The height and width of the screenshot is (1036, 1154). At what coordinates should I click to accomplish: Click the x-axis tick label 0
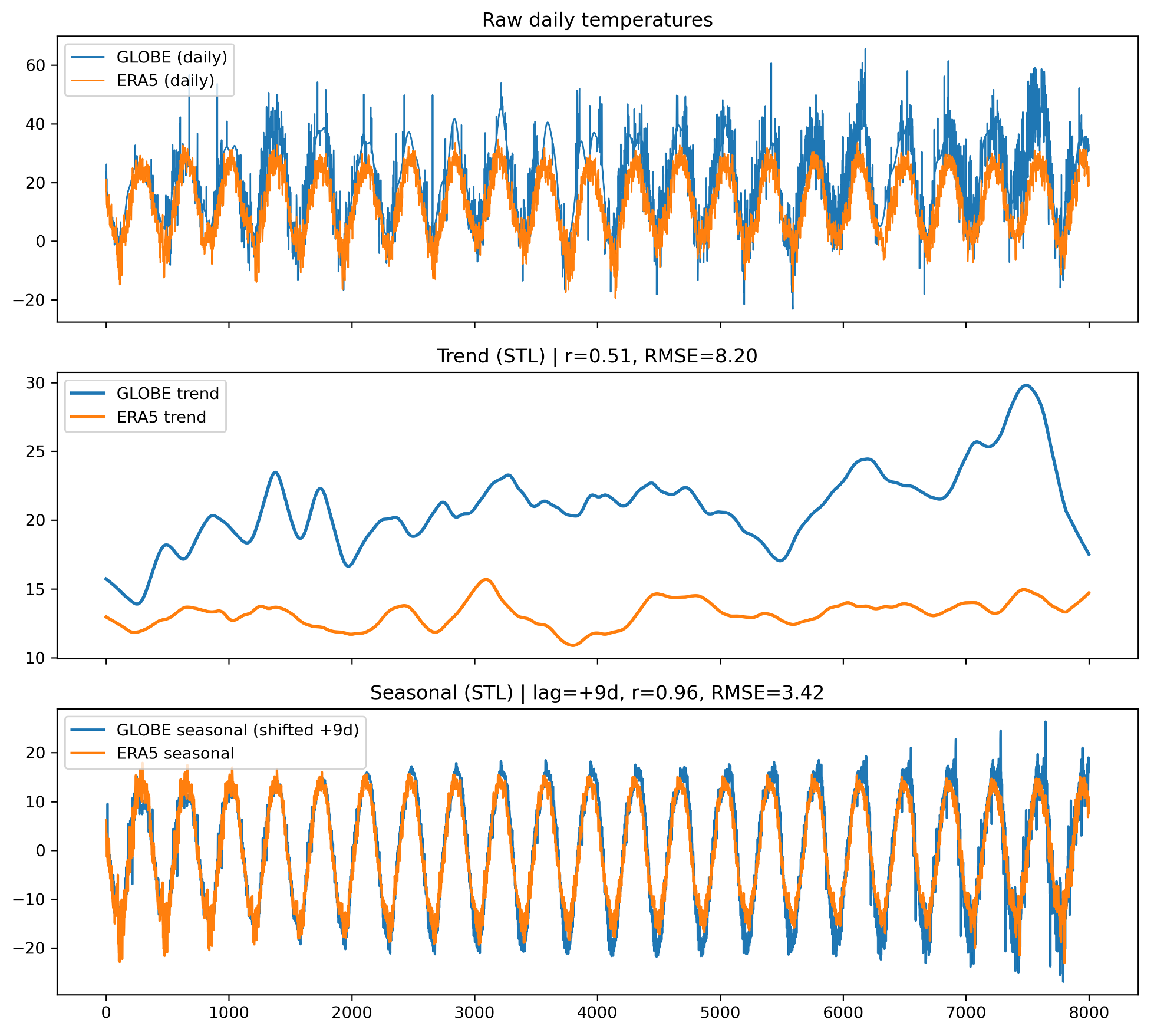tap(106, 1012)
